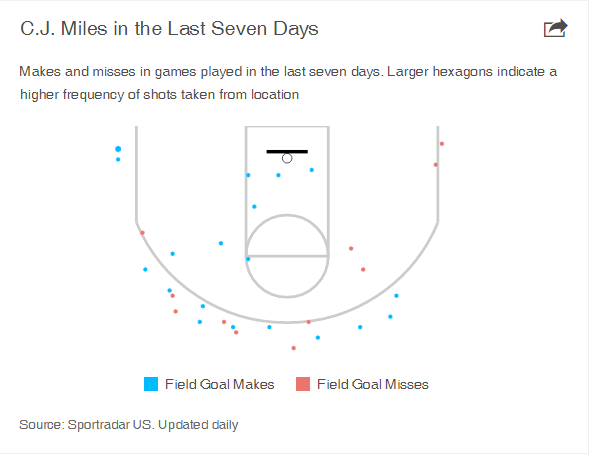Select red miss where left arc meets sideline
This screenshot has width=589, height=456.
[x=142, y=233]
